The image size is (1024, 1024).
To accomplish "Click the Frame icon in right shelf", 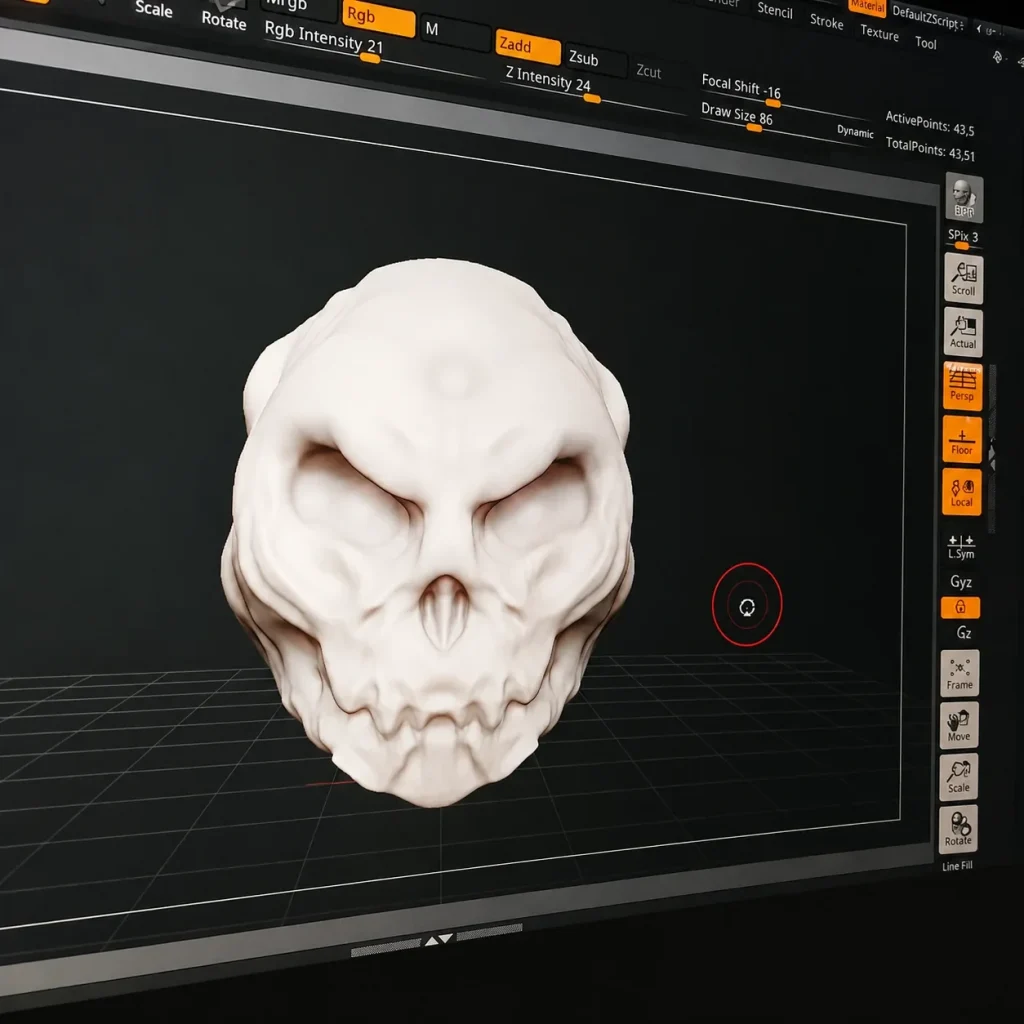I will [959, 673].
